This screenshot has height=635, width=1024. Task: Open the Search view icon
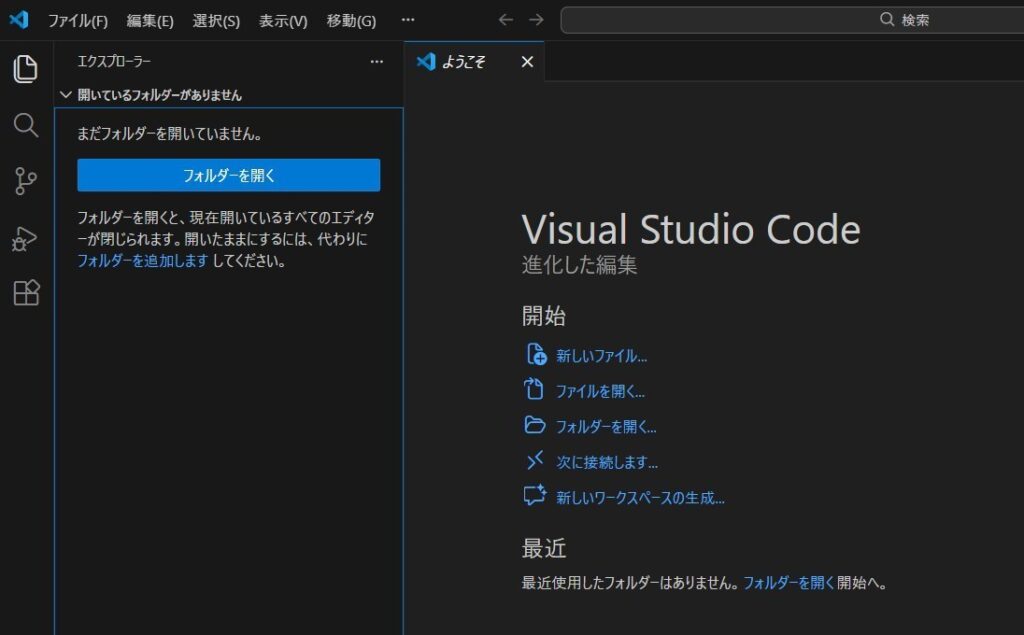[x=25, y=126]
